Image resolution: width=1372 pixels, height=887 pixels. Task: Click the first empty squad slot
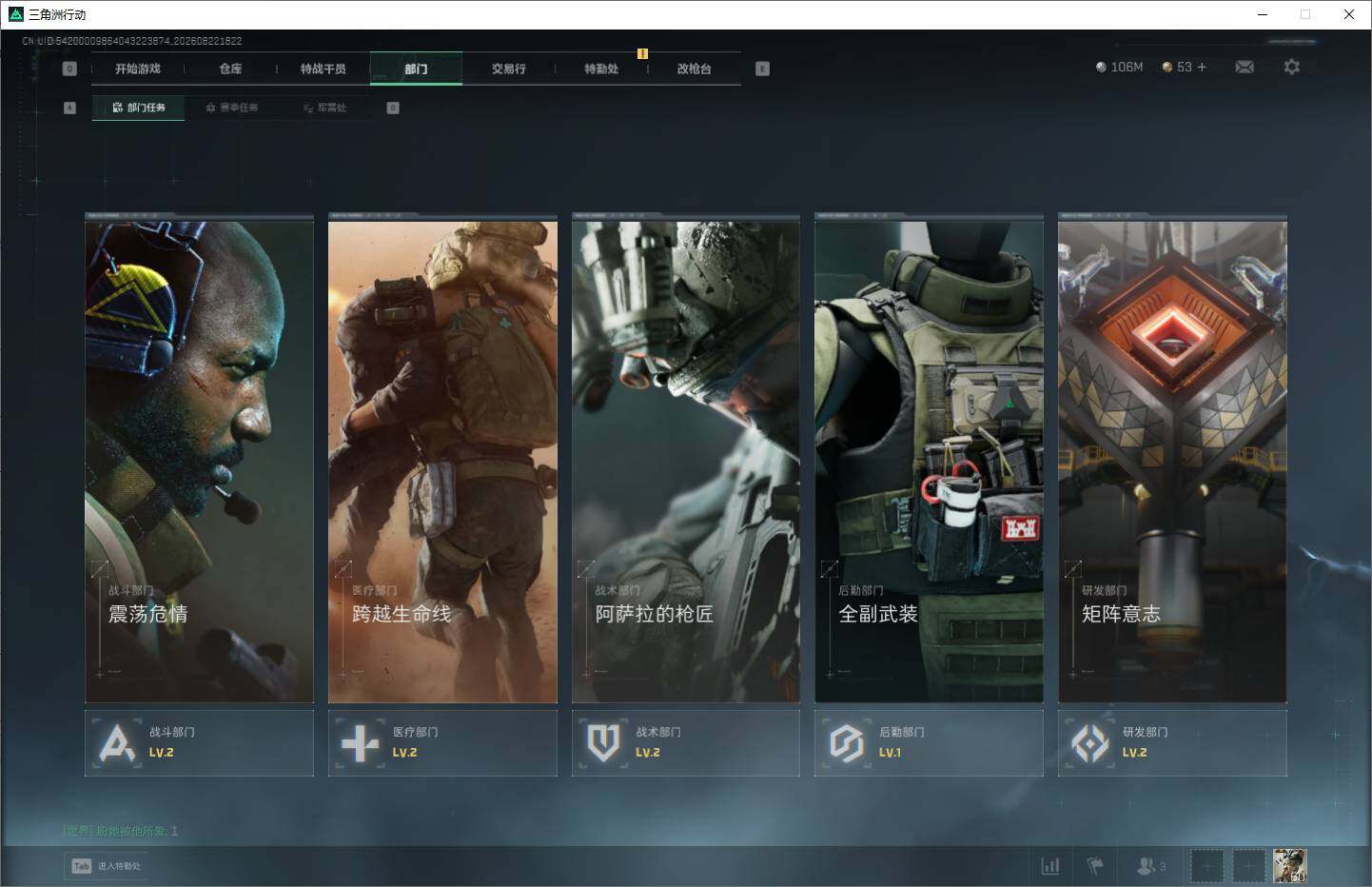coord(1207,866)
